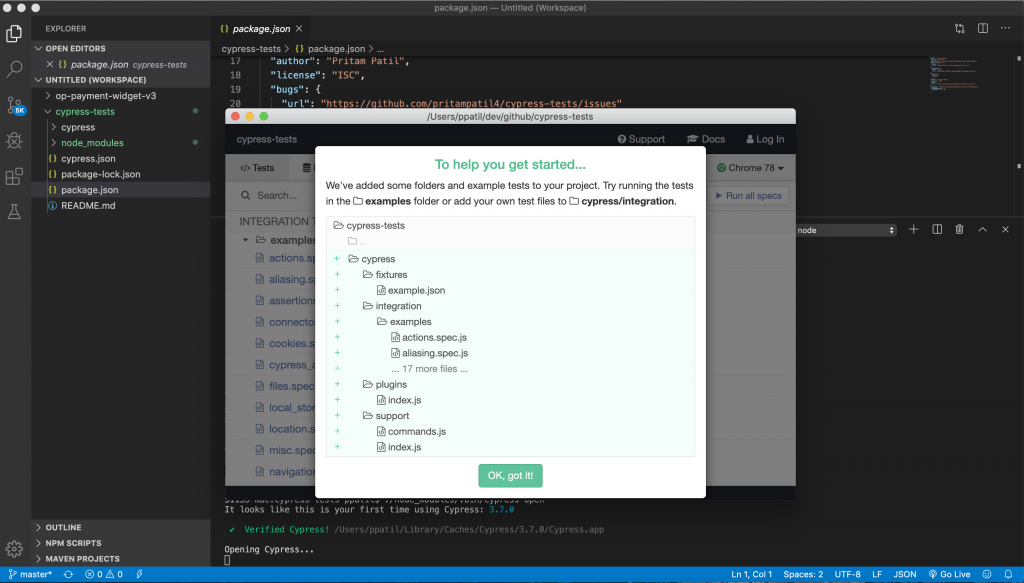The width and height of the screenshot is (1024, 583).
Task: Click Go Live in the status bar
Action: pyautogui.click(x=950, y=575)
